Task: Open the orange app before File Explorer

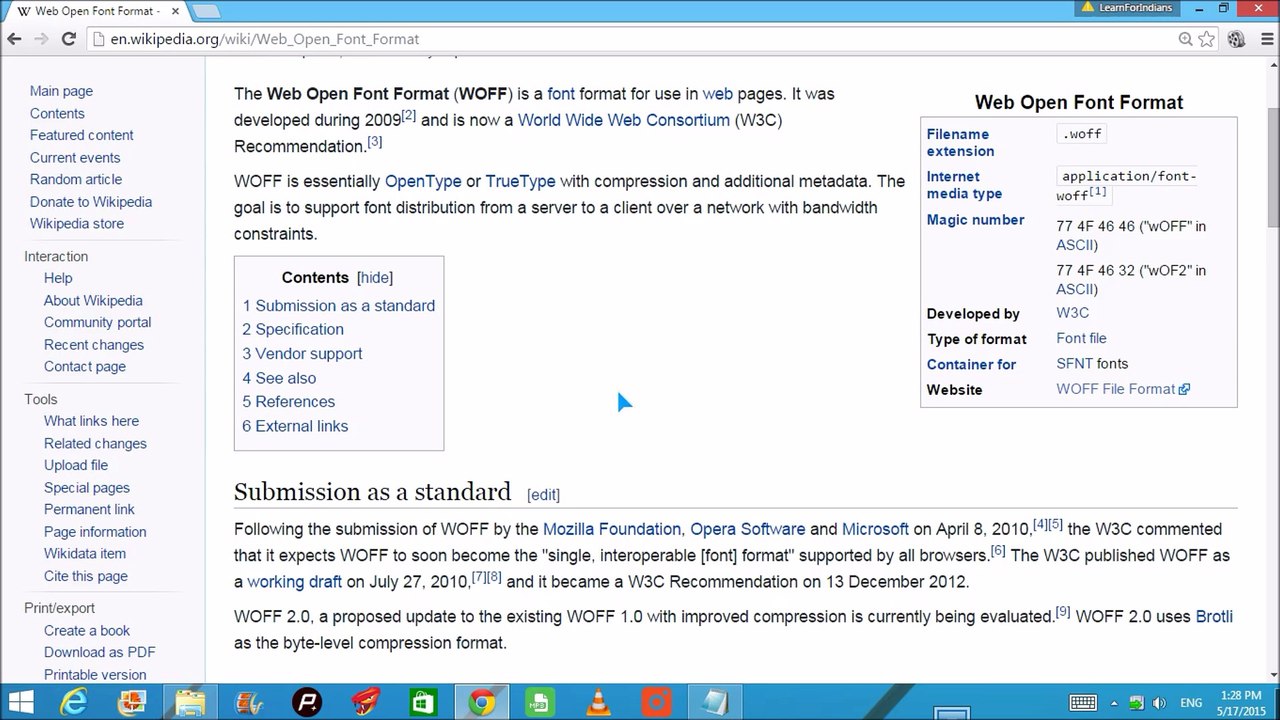Action: click(132, 703)
